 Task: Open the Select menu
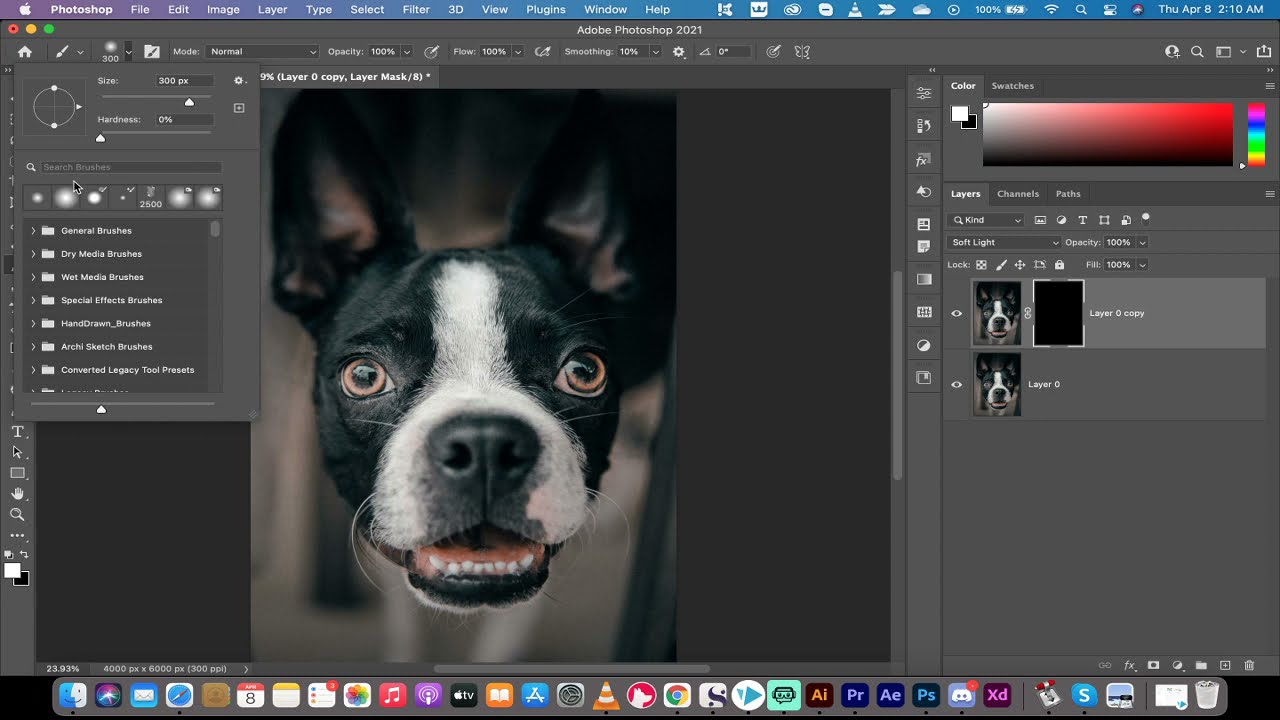367,9
